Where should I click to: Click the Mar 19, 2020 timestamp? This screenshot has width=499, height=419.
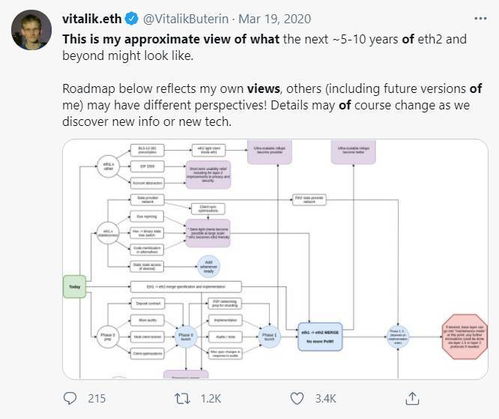tap(275, 19)
